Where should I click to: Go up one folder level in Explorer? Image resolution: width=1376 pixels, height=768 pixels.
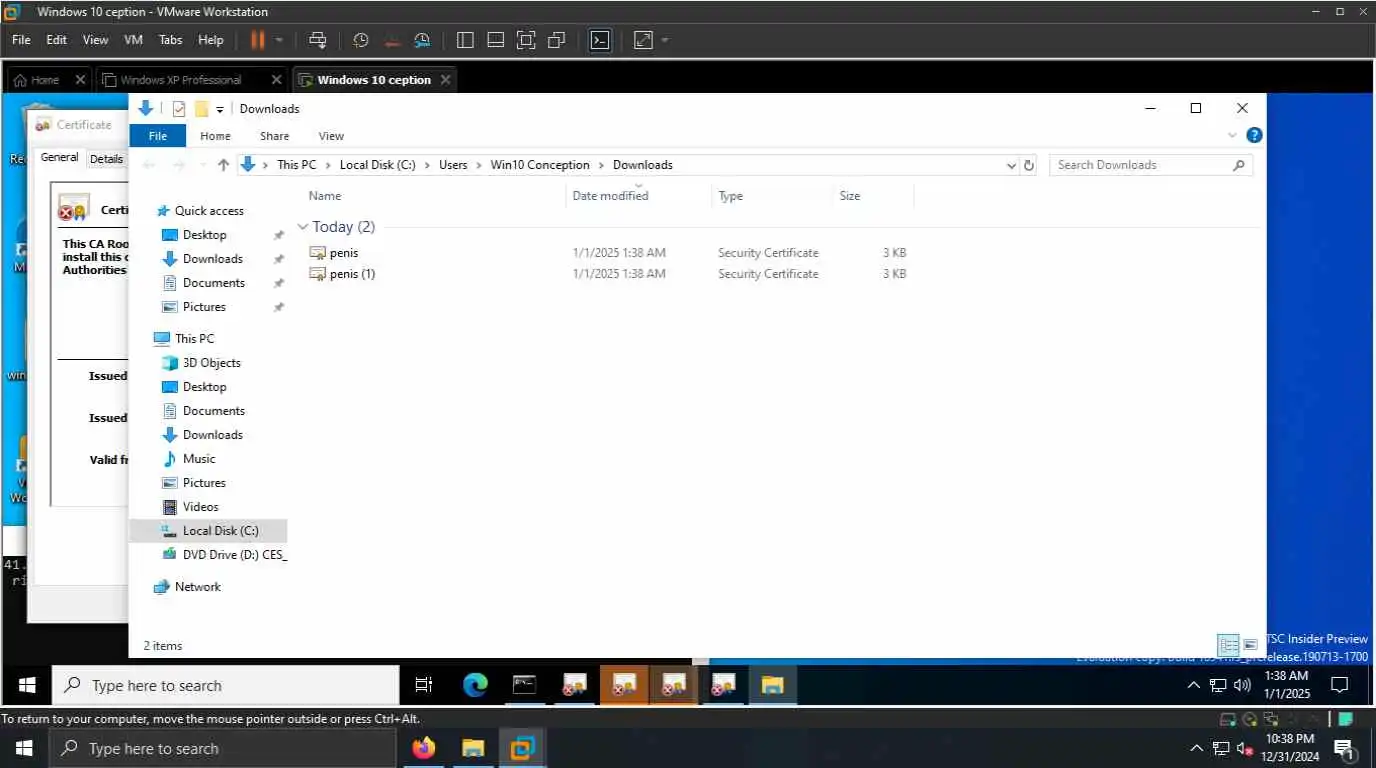(223, 165)
